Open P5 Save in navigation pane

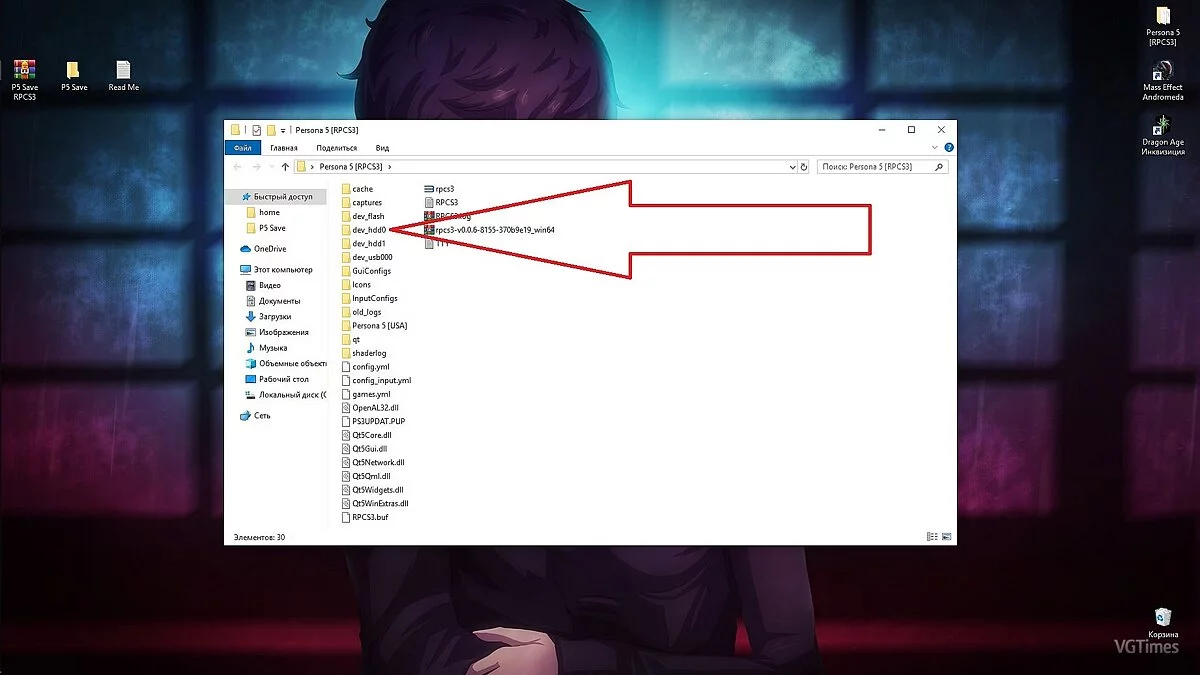[x=265, y=228]
